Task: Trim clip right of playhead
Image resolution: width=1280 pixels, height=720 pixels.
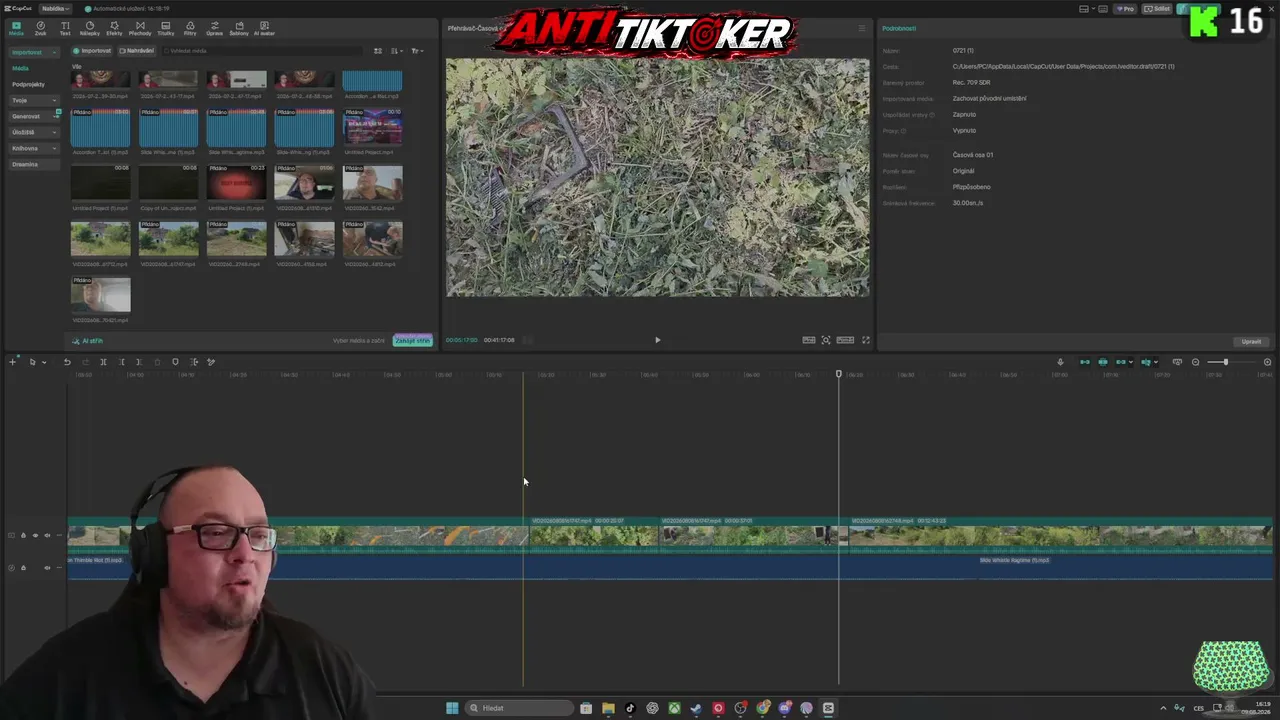Action: [139, 362]
